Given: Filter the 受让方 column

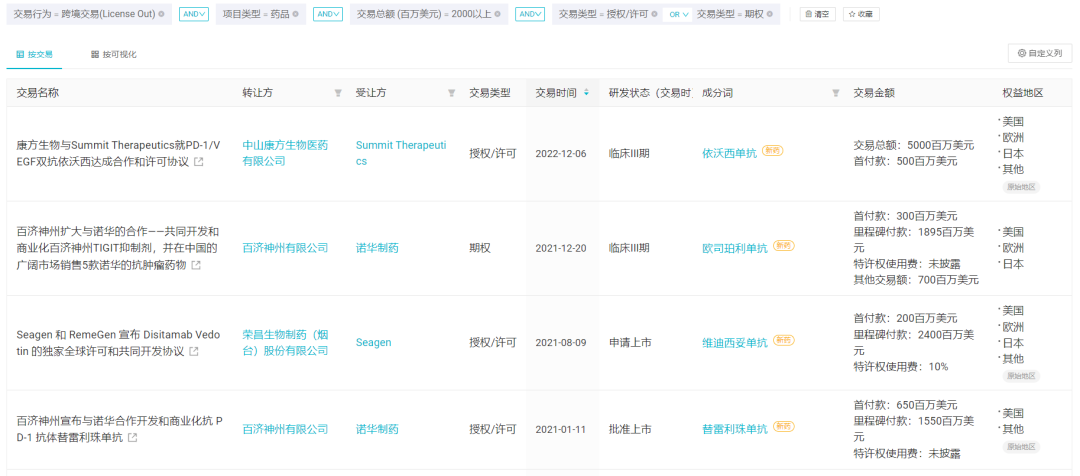Looking at the screenshot, I should pyautogui.click(x=452, y=93).
